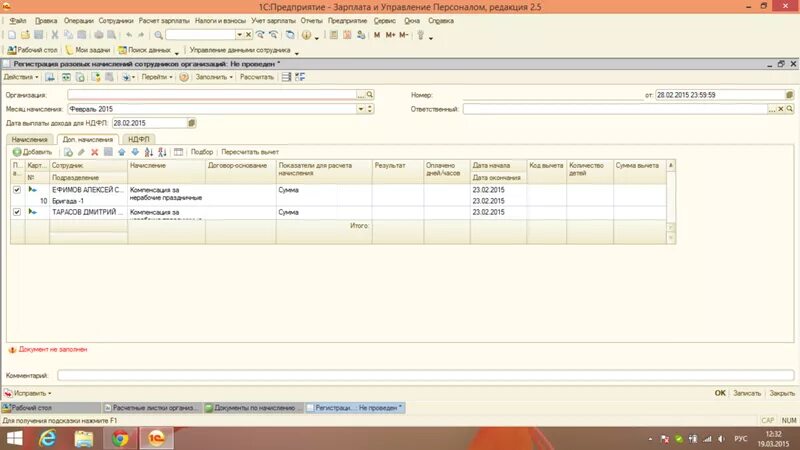The width and height of the screenshot is (800, 450).
Task: Sort table rows ascending
Action: tap(148, 152)
